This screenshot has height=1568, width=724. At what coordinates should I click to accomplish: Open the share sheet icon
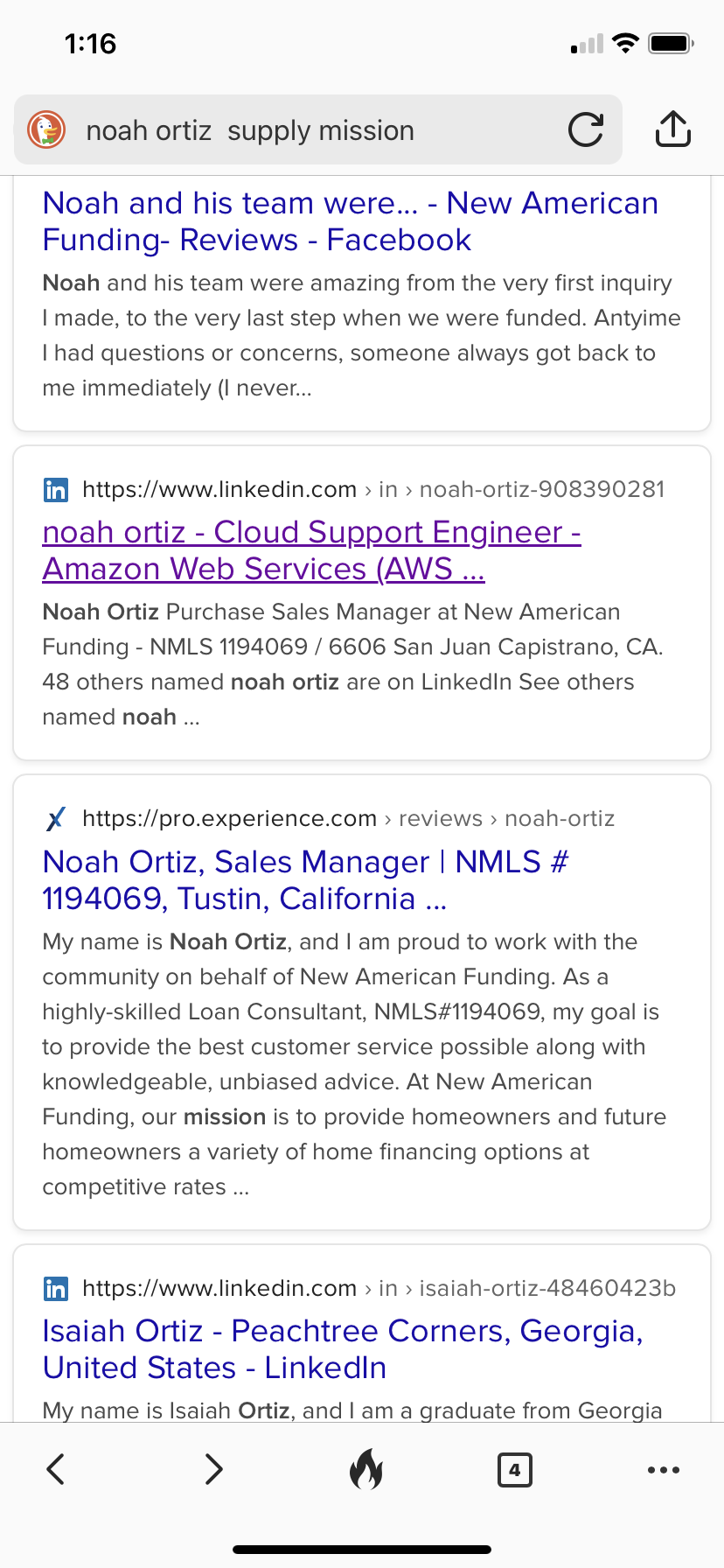pos(673,129)
